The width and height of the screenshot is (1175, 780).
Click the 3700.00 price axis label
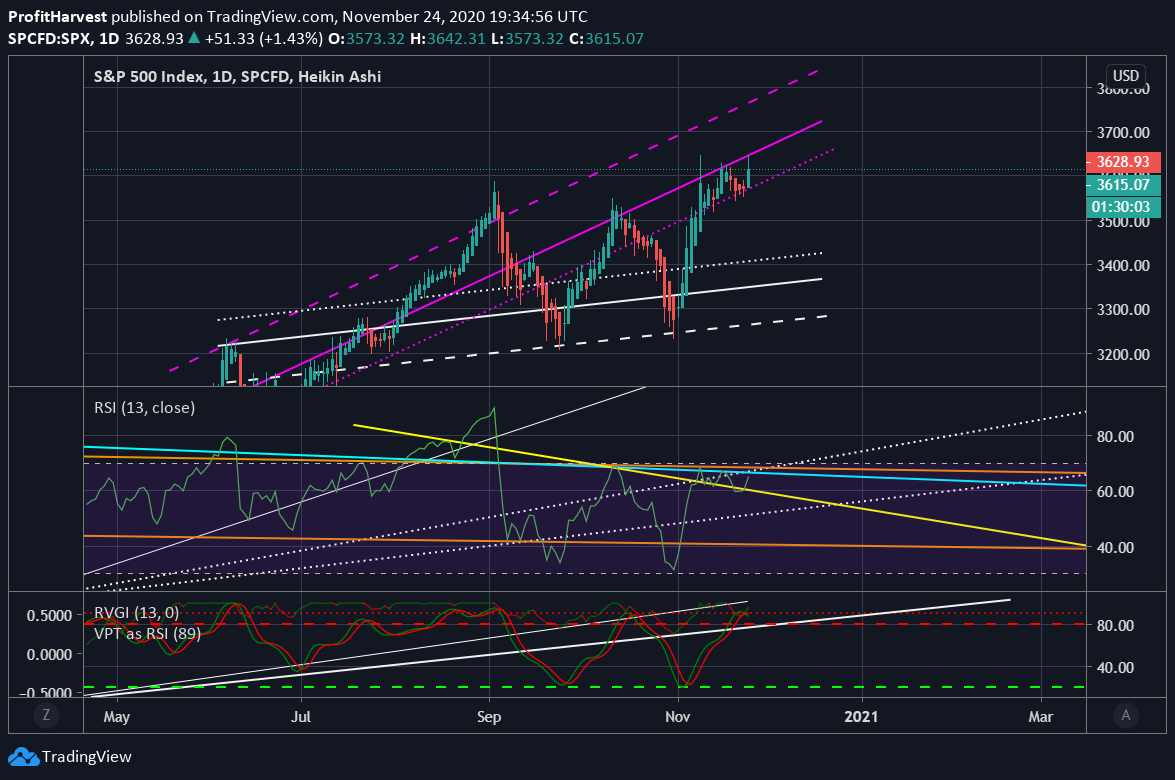1123,133
